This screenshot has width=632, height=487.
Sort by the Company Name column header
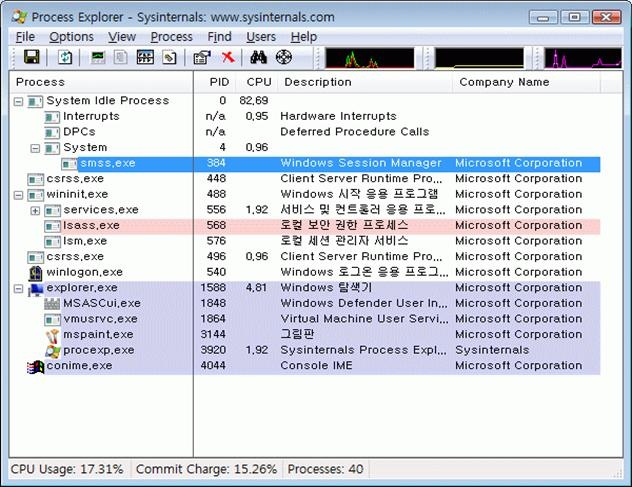point(526,82)
